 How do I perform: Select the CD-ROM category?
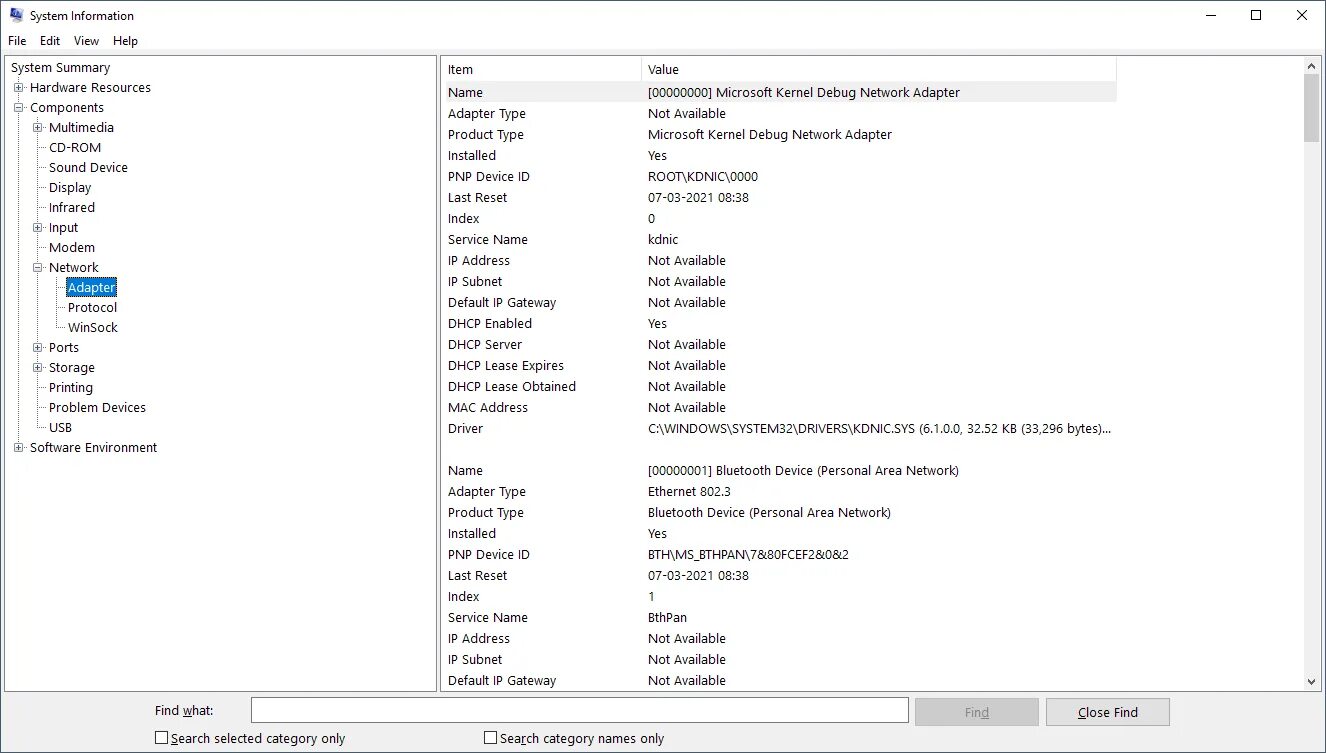coord(75,148)
